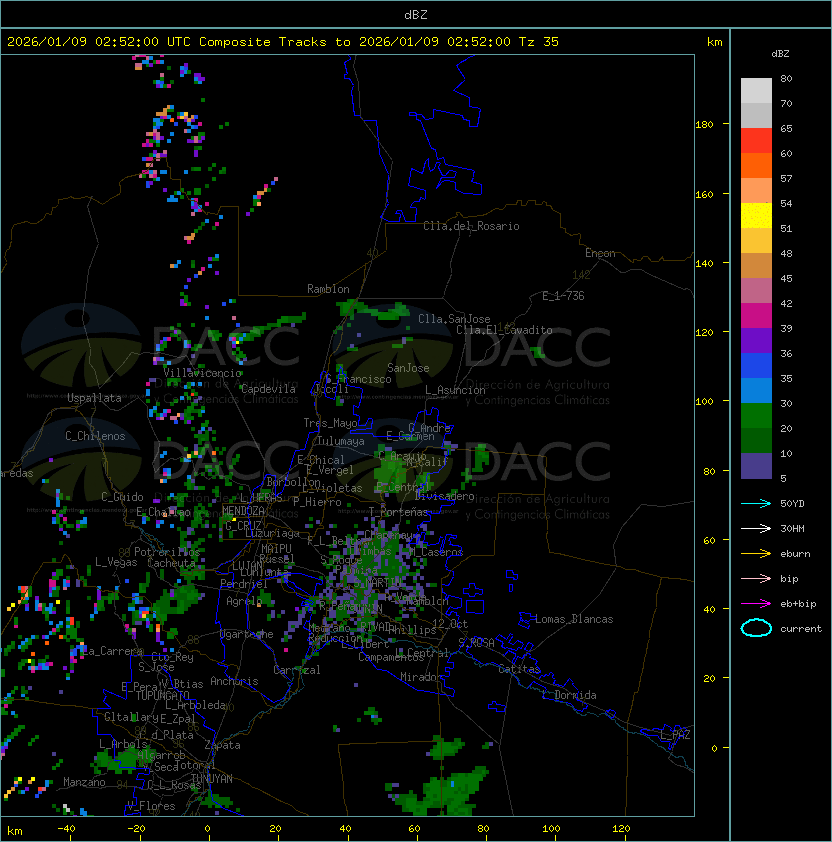Screen dimensions: 832x842
Task: Click the 'Clla.SanJose' map label
Action: [454, 319]
